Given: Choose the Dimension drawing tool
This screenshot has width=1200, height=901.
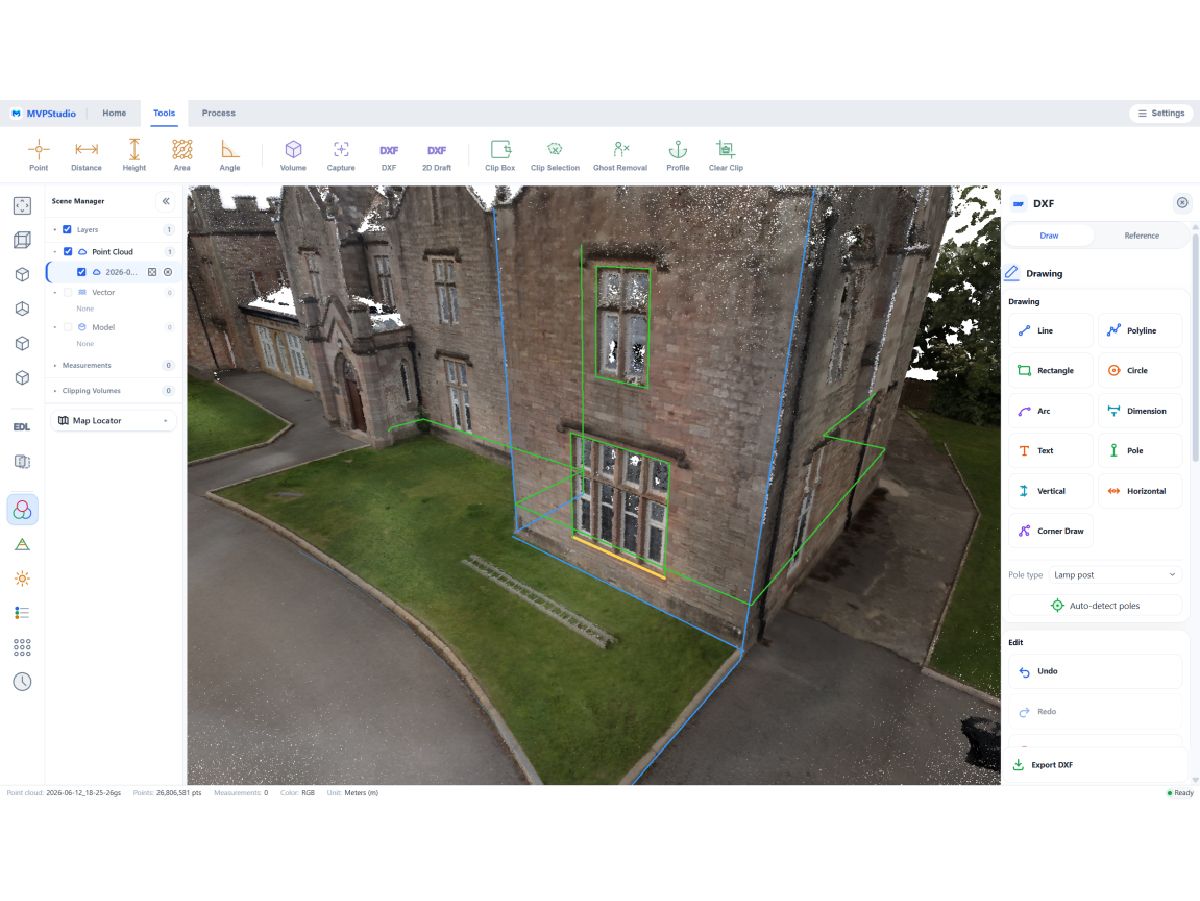Looking at the screenshot, I should tap(1140, 411).
